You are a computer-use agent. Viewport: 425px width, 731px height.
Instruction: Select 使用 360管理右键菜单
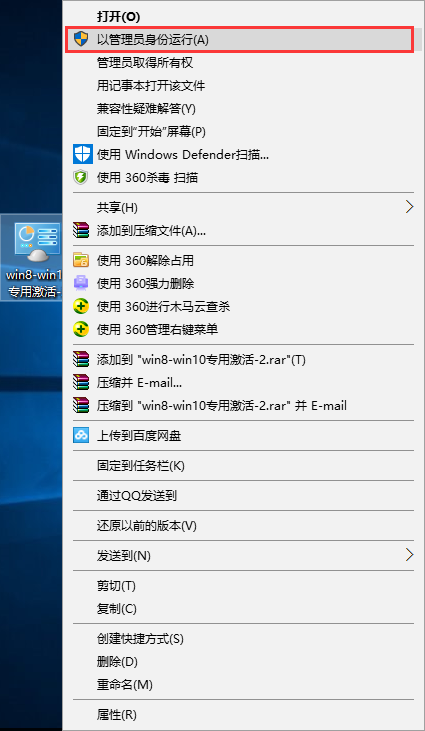coord(157,330)
